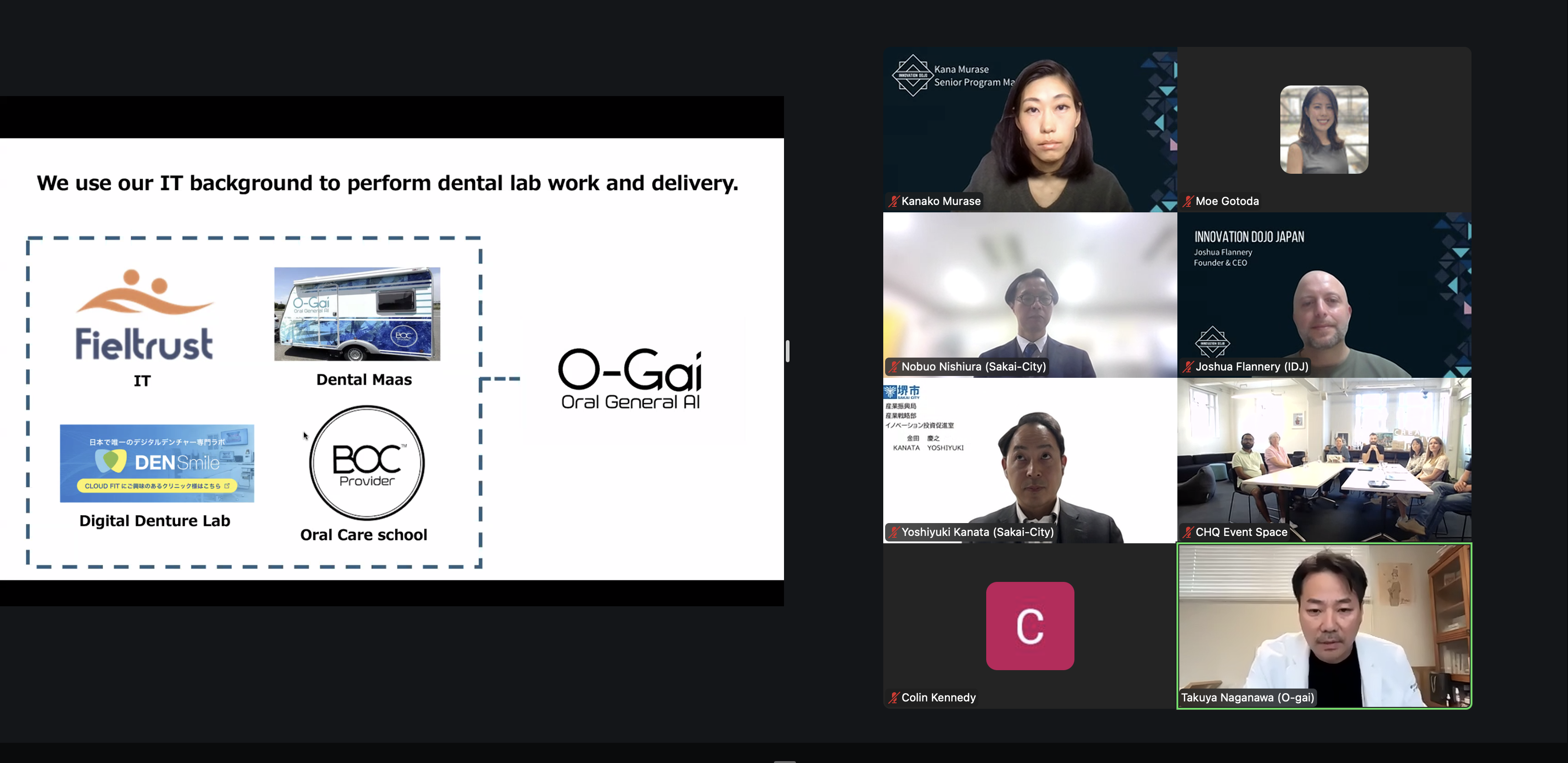The image size is (1568, 763).
Task: Click Colin Kennedy's muted mic icon
Action: pyautogui.click(x=893, y=698)
